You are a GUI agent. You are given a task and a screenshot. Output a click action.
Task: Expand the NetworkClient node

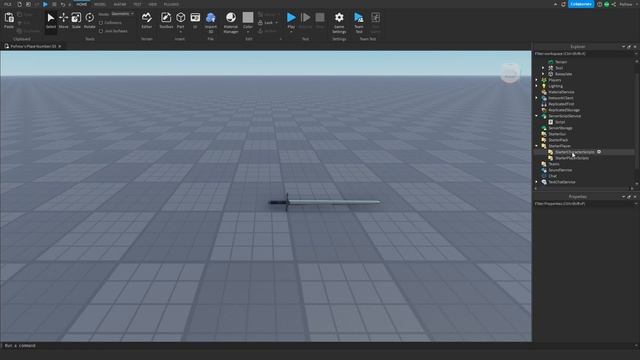(x=537, y=98)
